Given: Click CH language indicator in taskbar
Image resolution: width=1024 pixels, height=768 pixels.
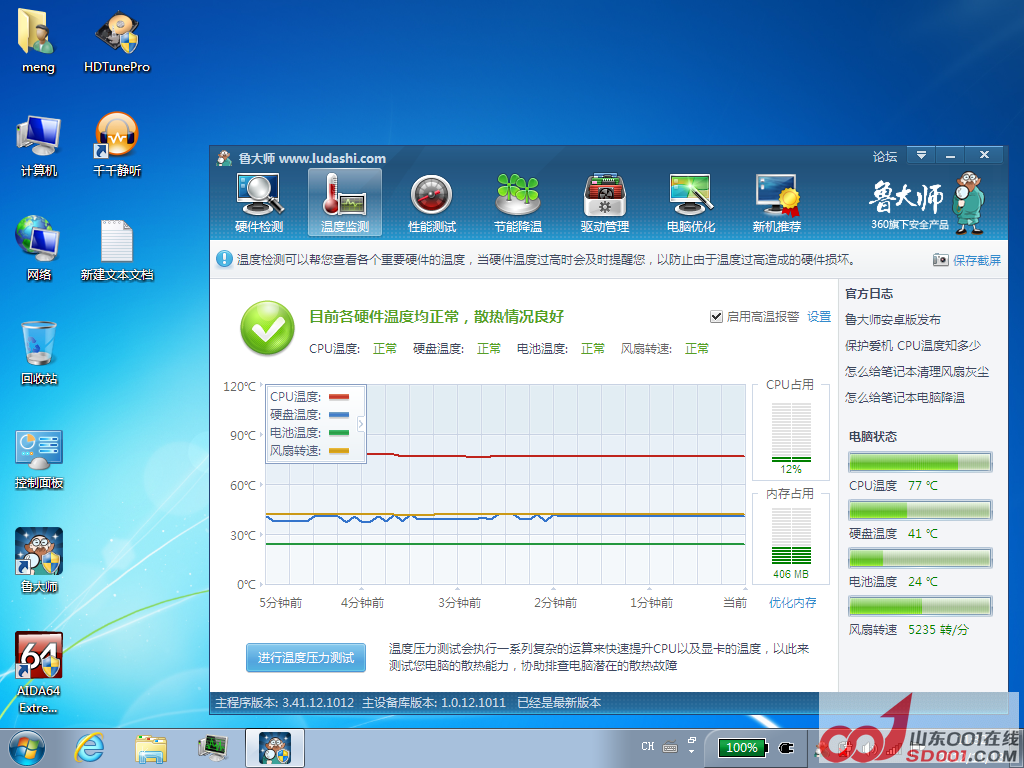Looking at the screenshot, I should 647,746.
